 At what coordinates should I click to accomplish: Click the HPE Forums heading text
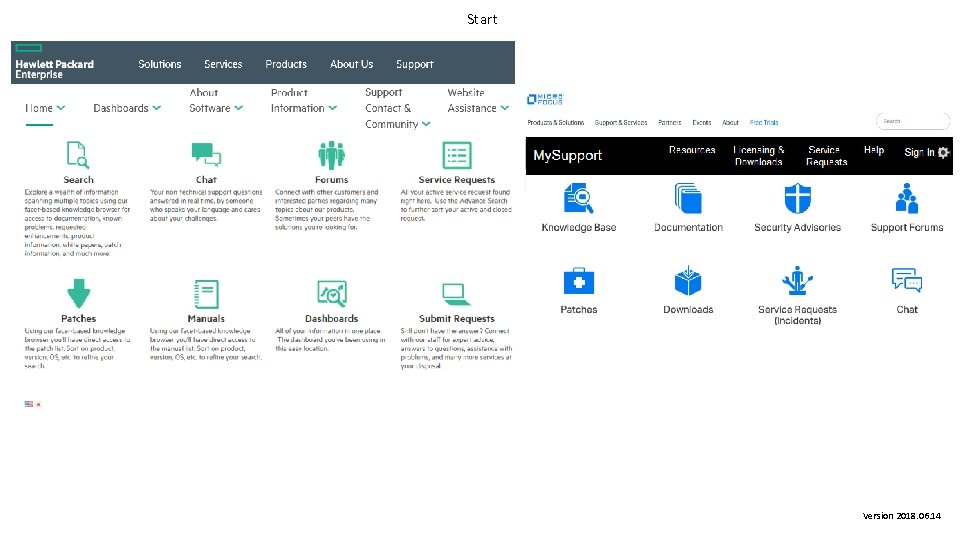pyautogui.click(x=331, y=179)
